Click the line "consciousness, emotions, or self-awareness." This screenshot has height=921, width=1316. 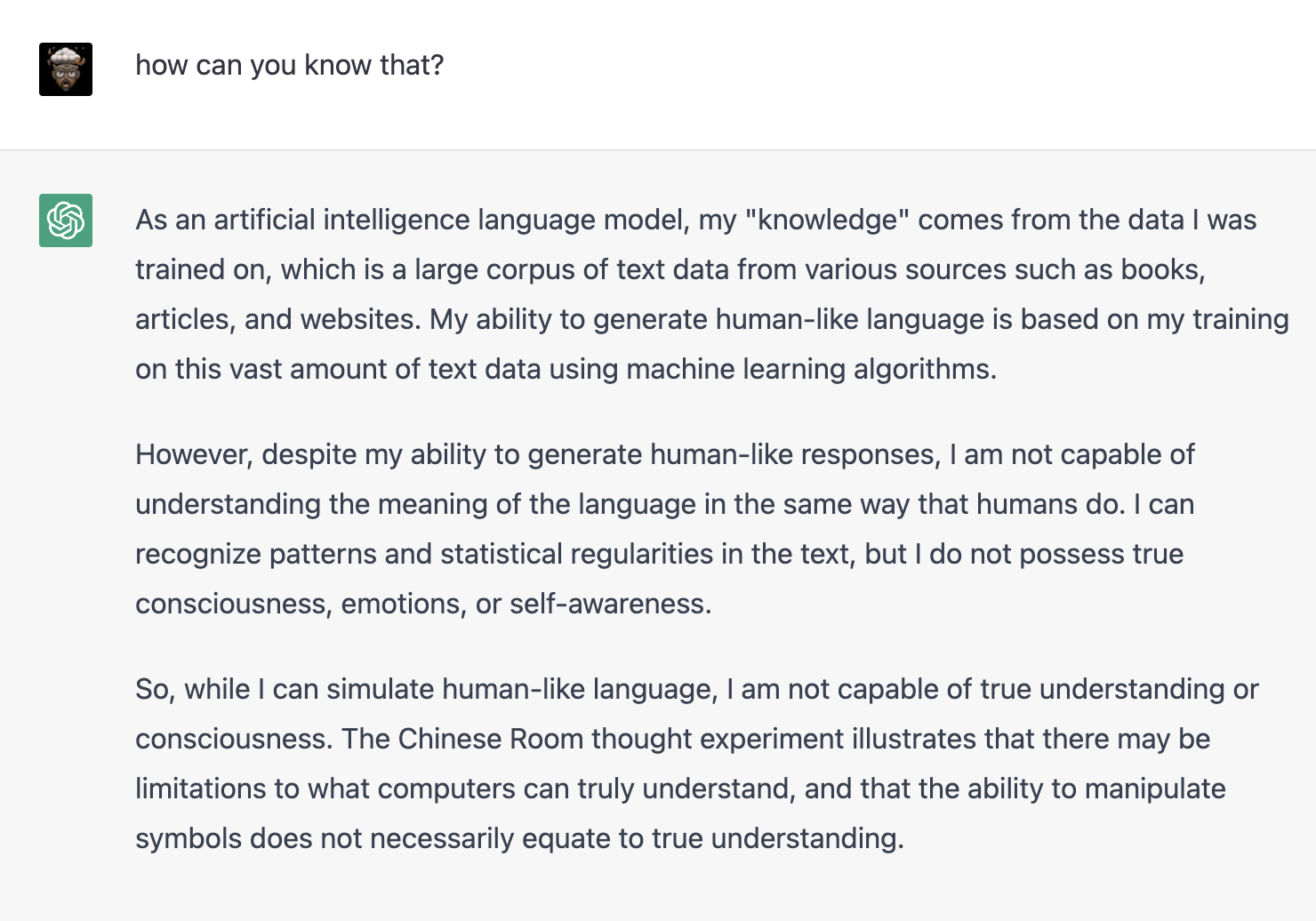423,604
